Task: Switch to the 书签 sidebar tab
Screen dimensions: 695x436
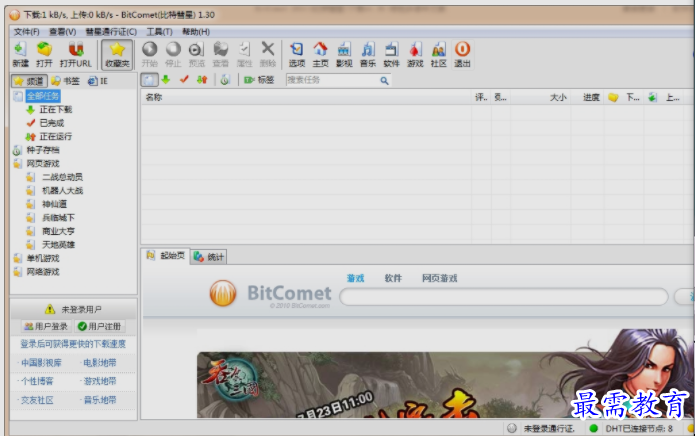Action: click(65, 81)
